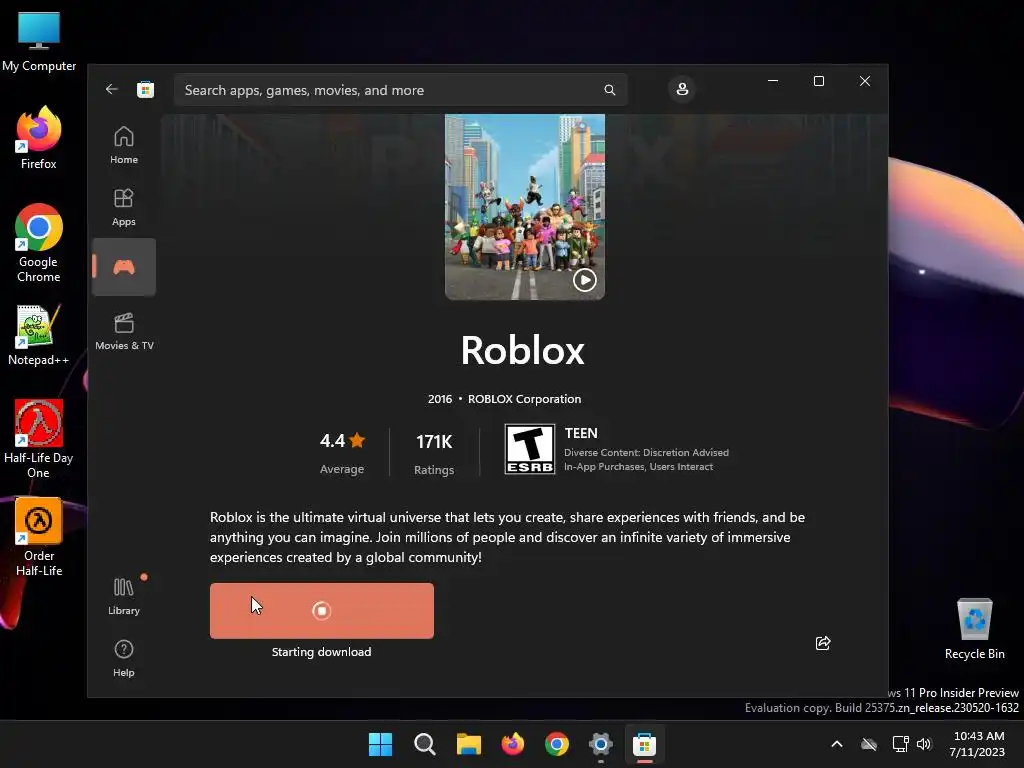Click the Microsoft Store logo icon
This screenshot has height=768, width=1024.
click(146, 89)
